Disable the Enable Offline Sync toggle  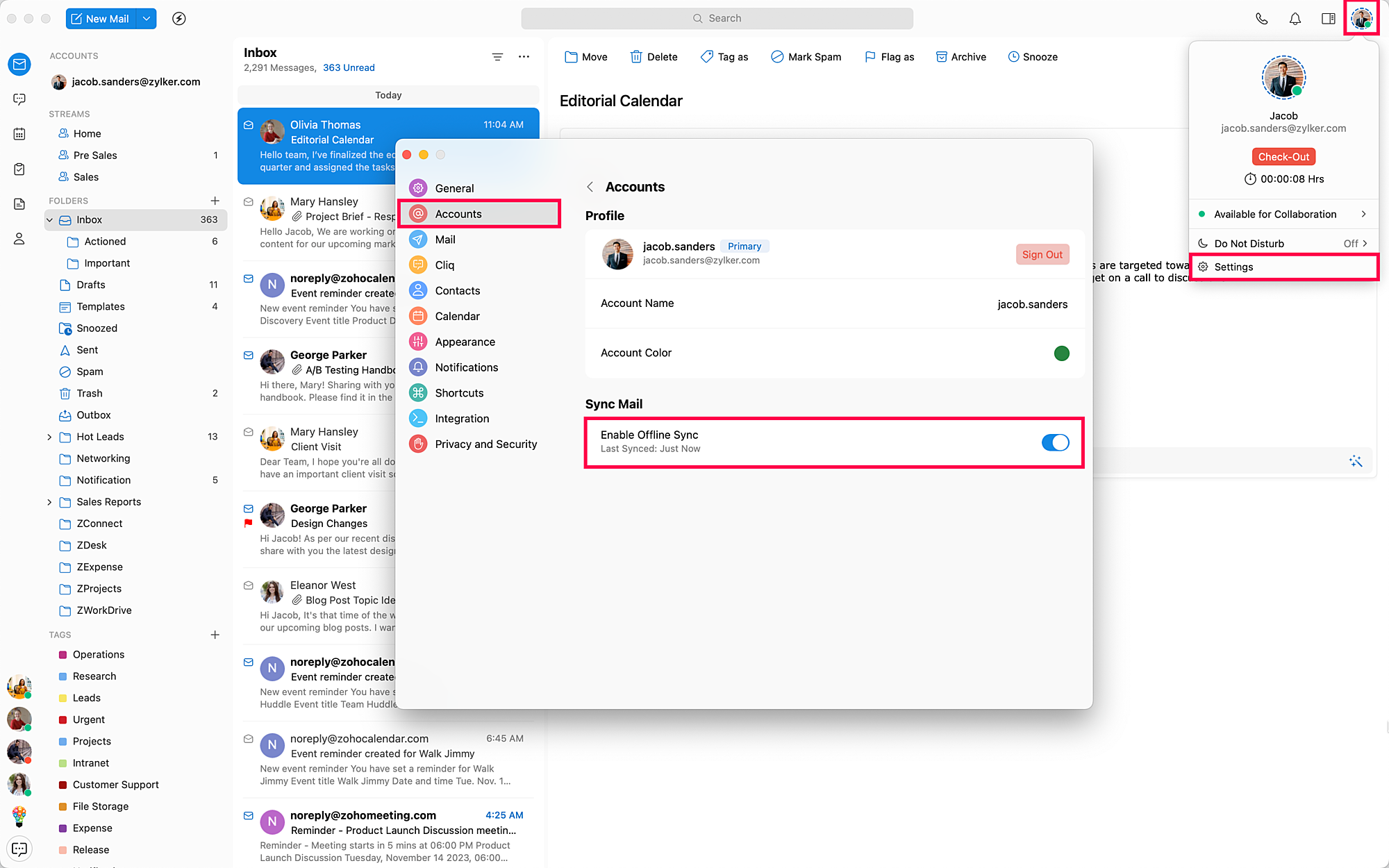(1055, 442)
